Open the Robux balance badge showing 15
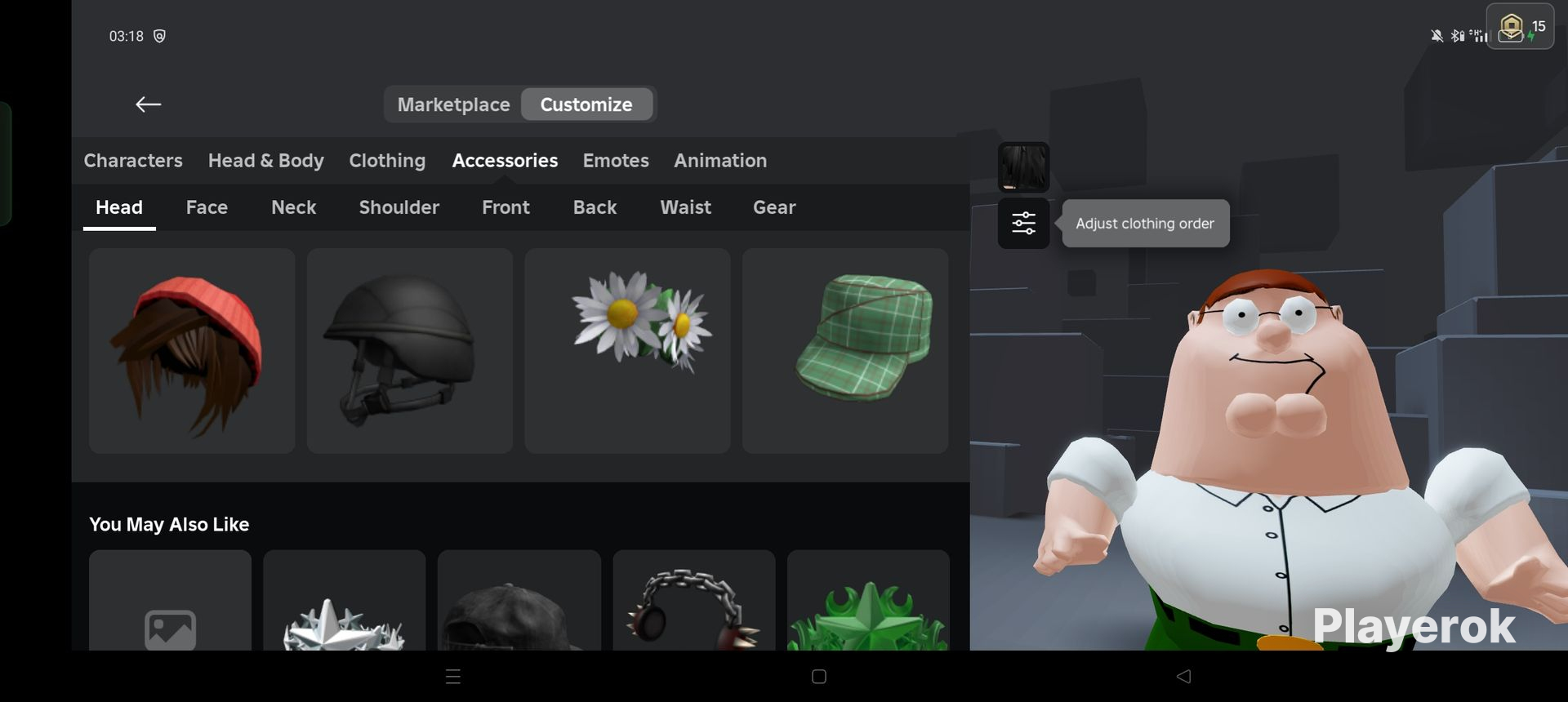 [1520, 27]
